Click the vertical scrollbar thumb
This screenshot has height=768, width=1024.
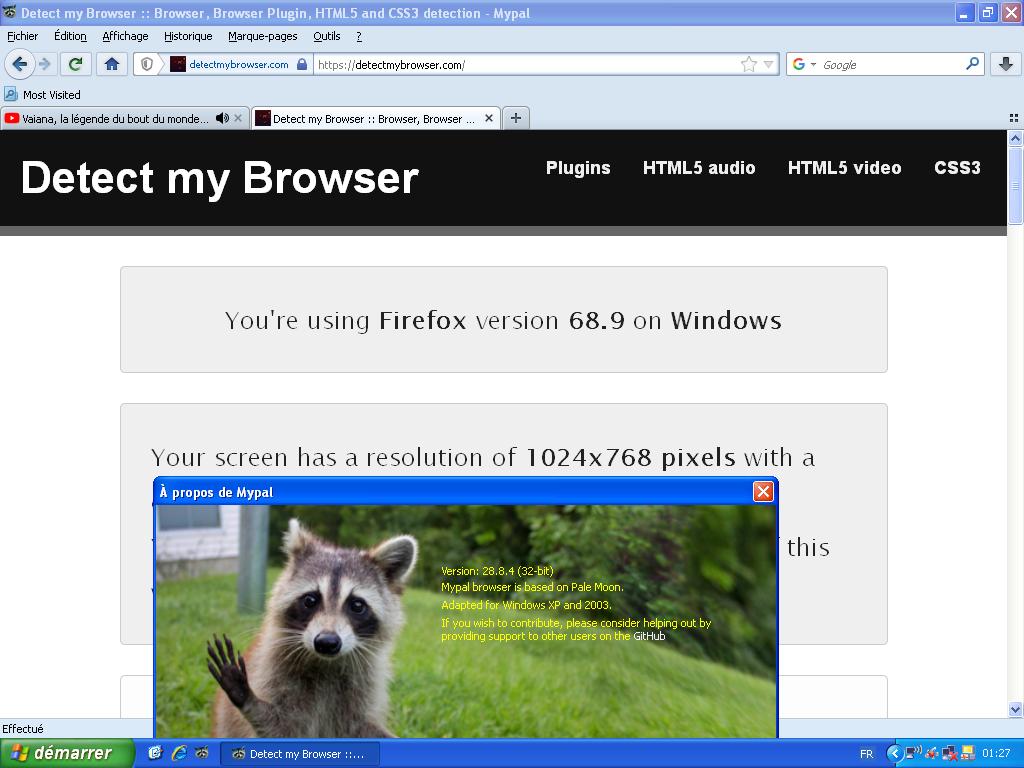coord(1015,185)
